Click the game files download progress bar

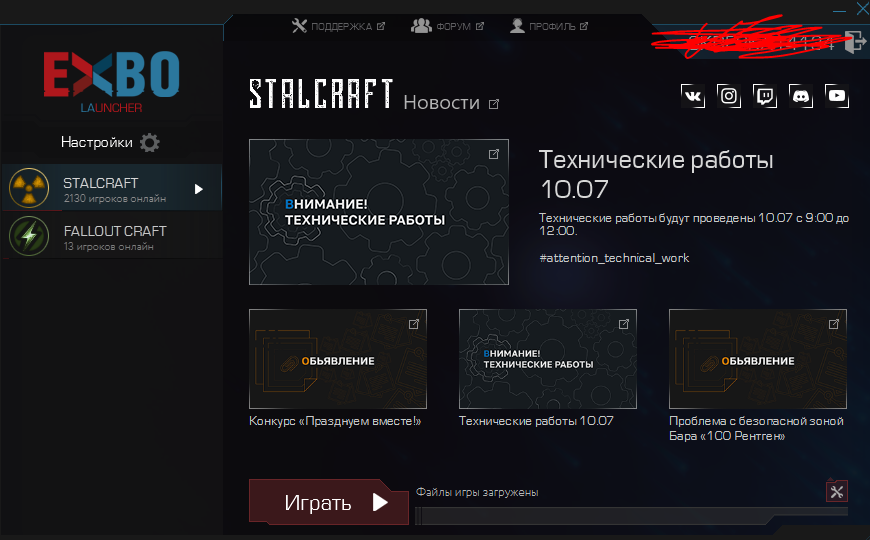631,516
